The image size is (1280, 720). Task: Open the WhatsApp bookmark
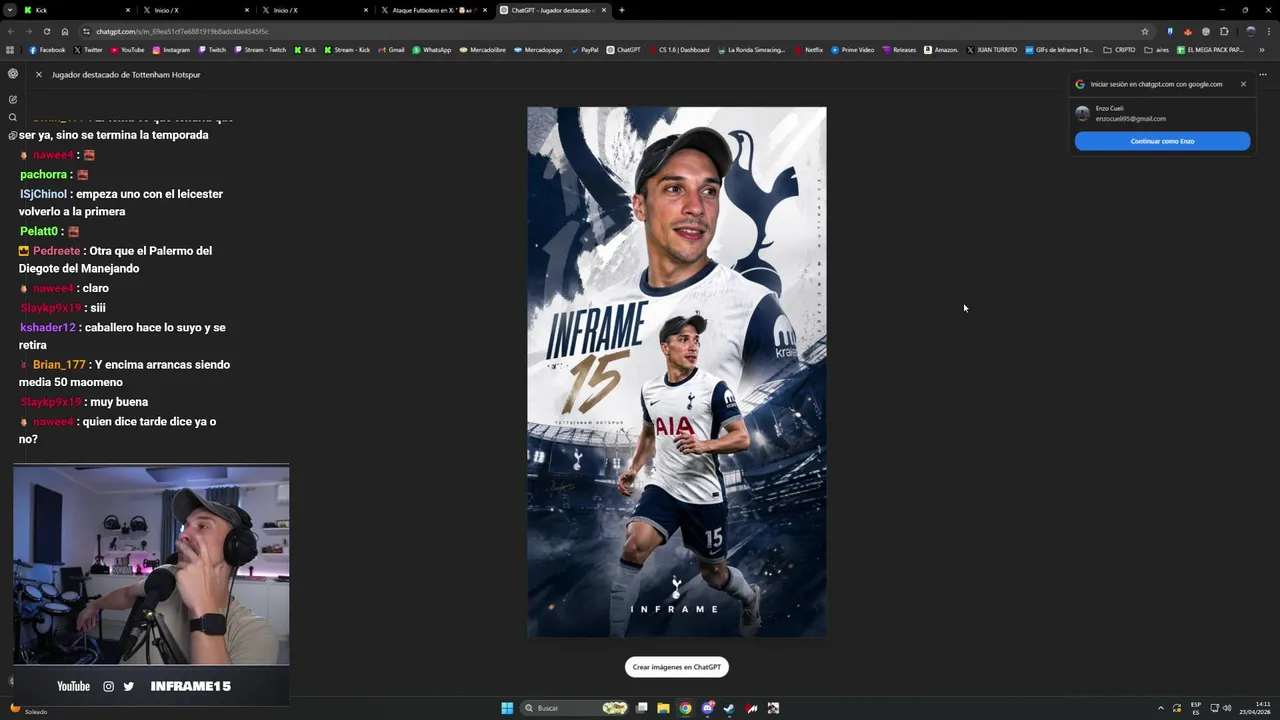tap(432, 50)
